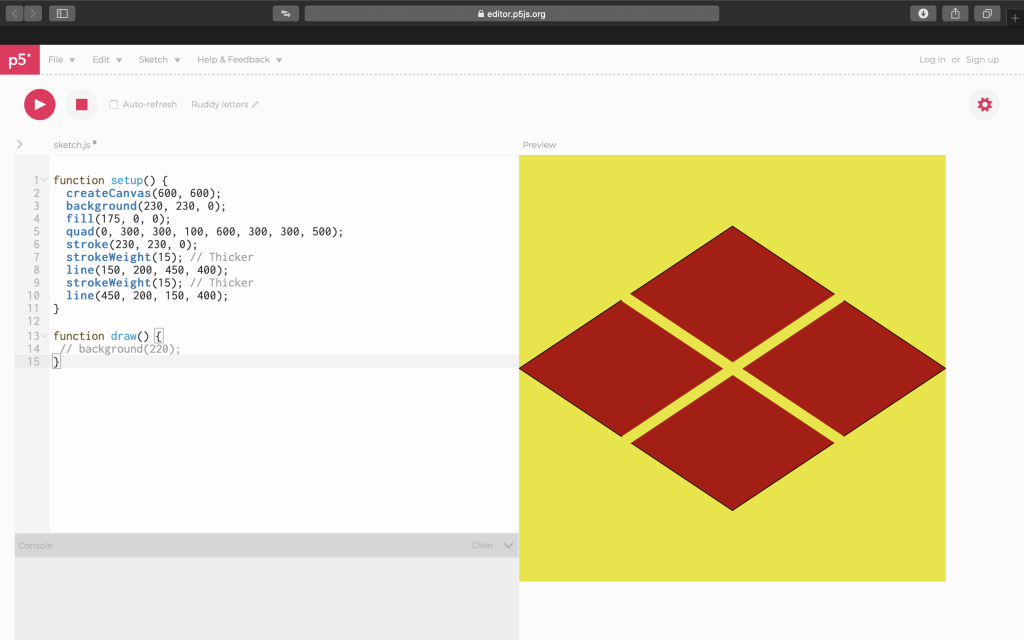Screen dimensions: 1024x640
Task: Open the Edit menu
Action: coord(107,59)
